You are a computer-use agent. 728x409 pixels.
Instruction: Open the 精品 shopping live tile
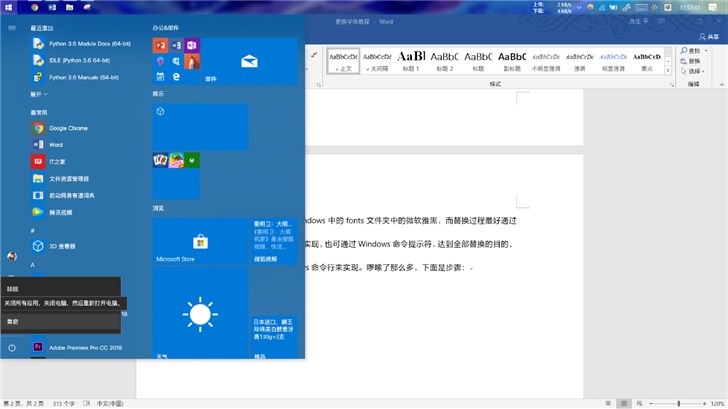[273, 337]
